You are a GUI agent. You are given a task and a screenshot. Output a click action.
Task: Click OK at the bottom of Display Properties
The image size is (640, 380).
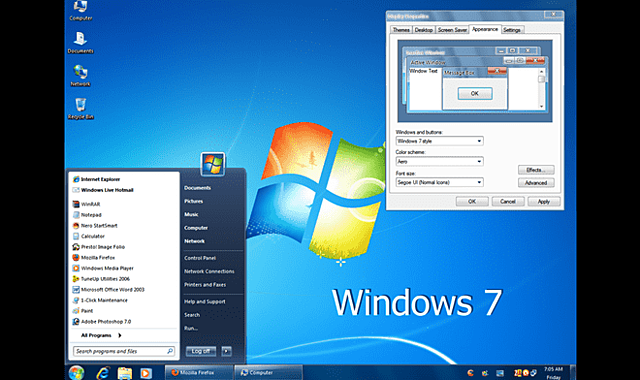click(472, 201)
